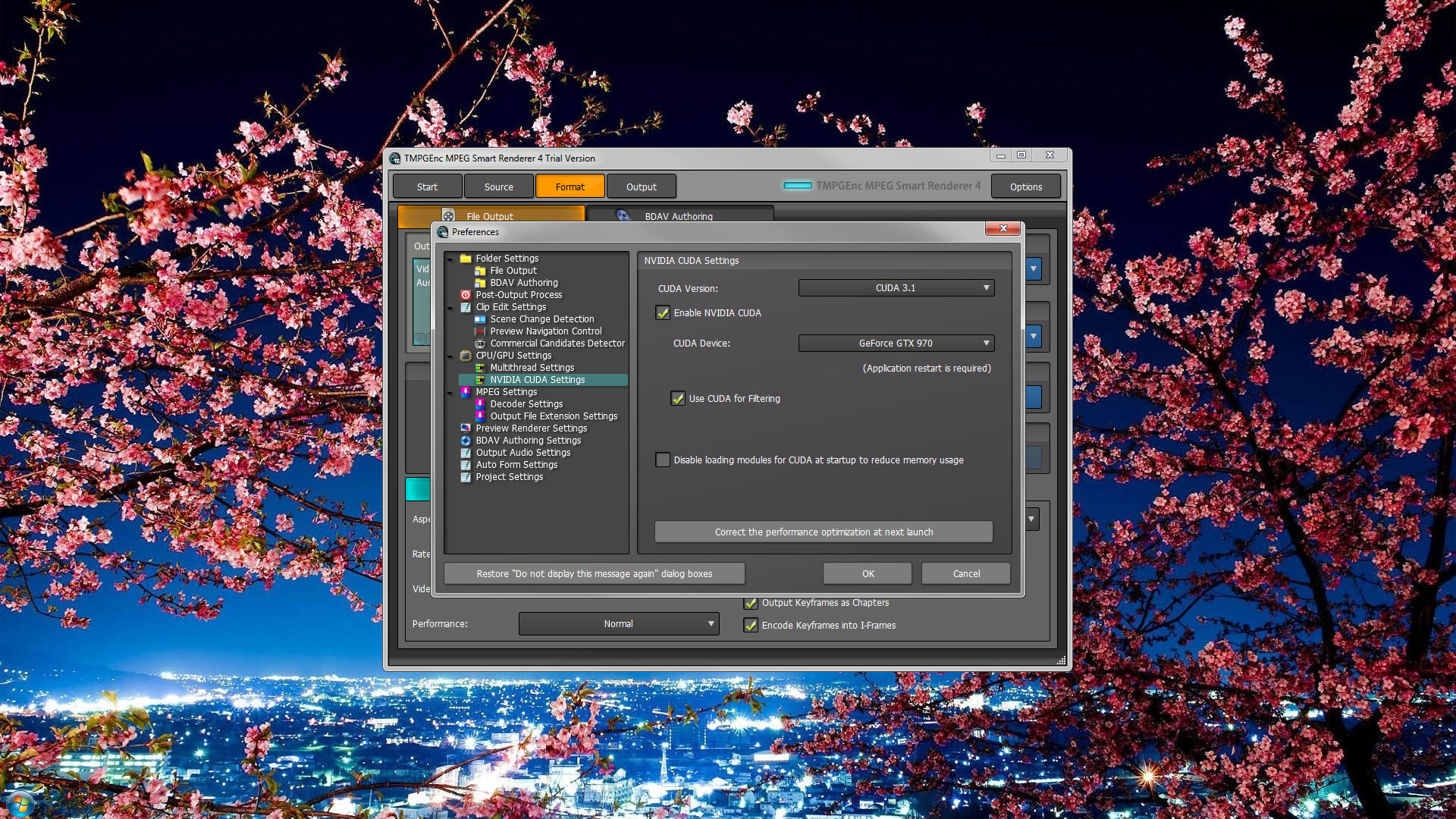
Task: Select the BDAV Authoring Settings disc icon
Action: (x=466, y=441)
